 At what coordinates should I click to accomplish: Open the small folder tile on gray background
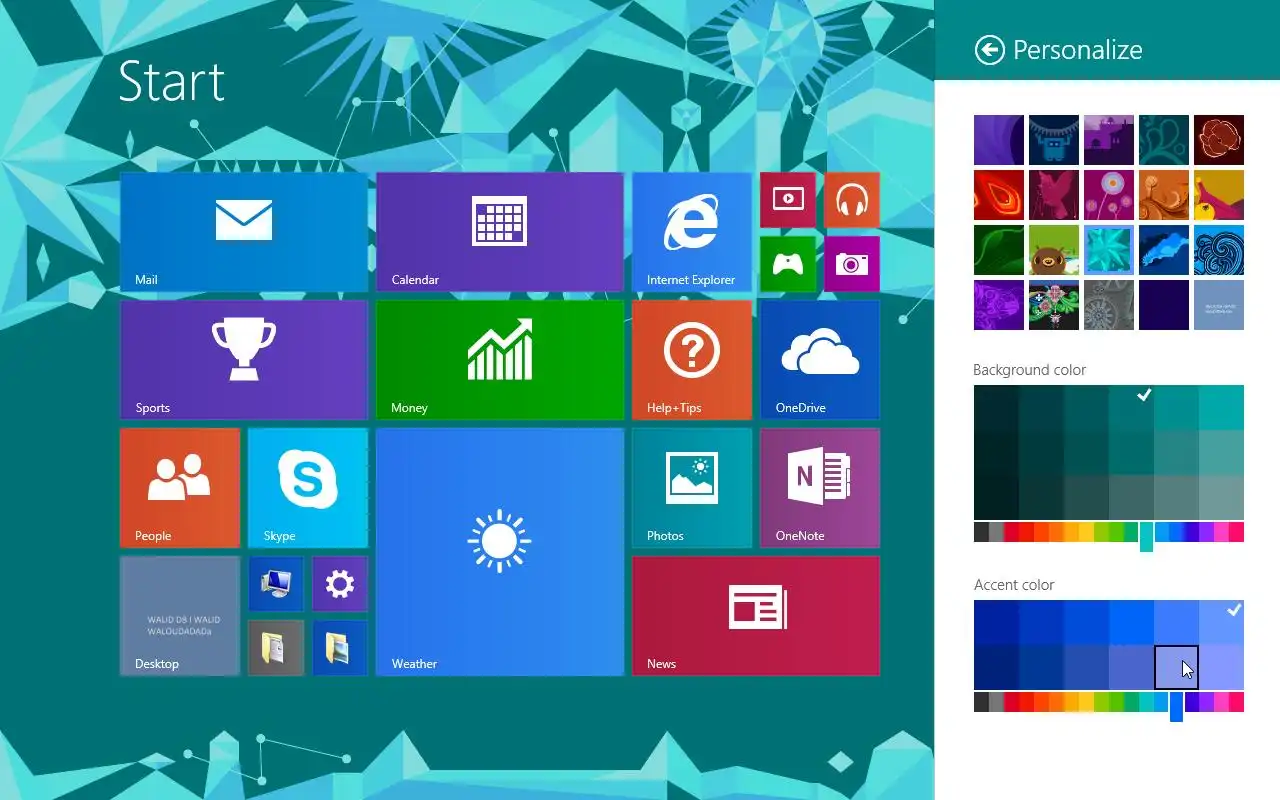tap(276, 648)
